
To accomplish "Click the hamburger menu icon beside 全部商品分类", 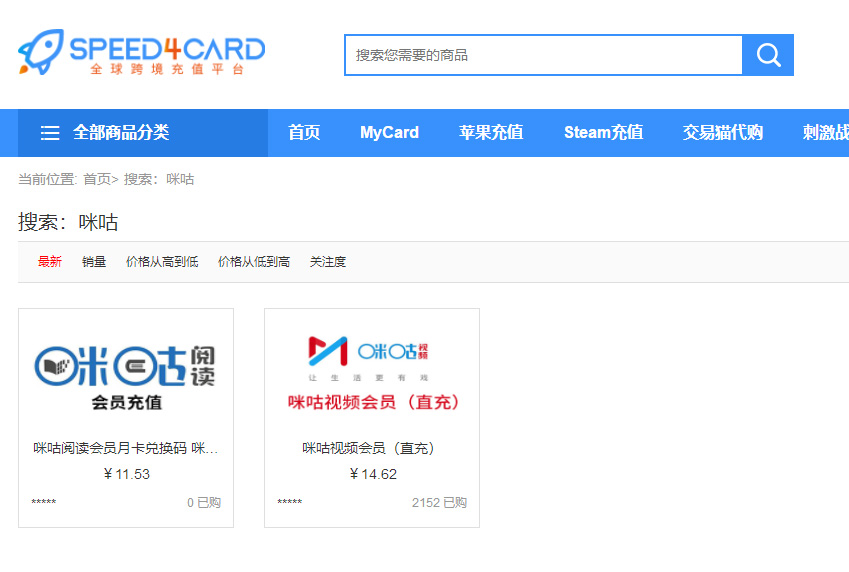I will pyautogui.click(x=50, y=133).
